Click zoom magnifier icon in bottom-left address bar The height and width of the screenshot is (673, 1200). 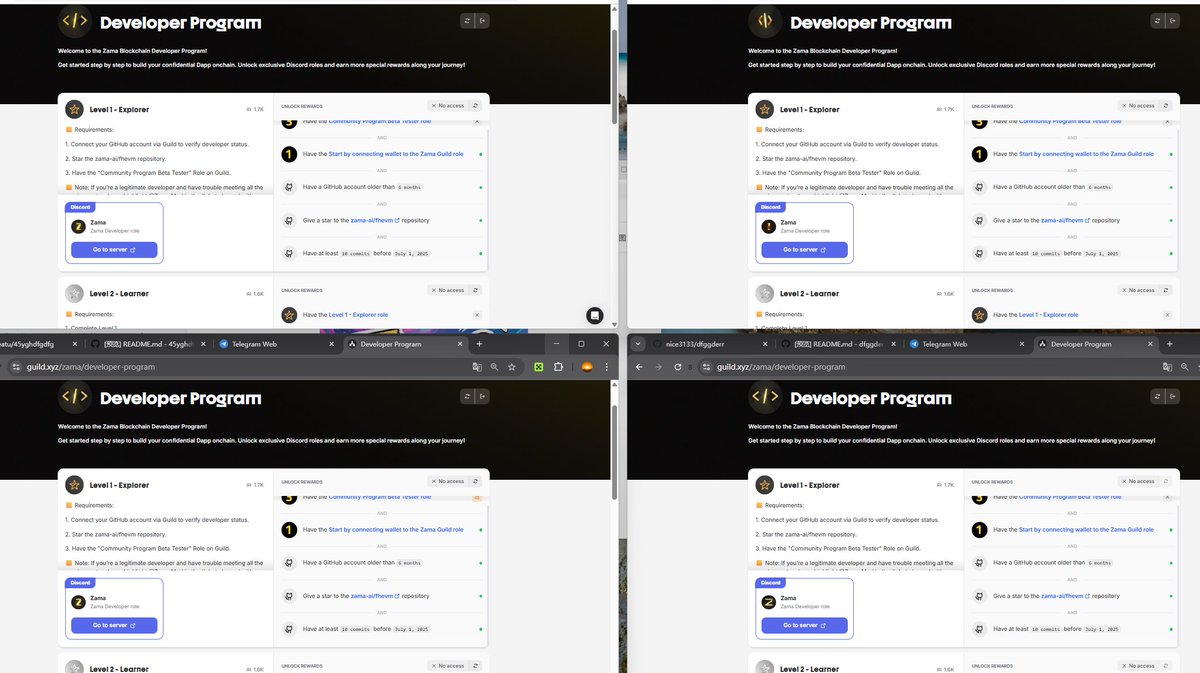(494, 367)
